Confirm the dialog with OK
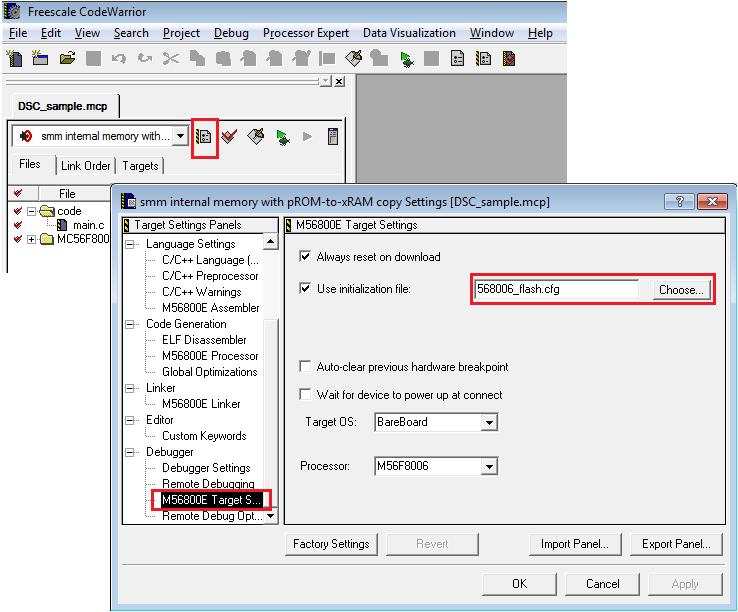738x612 pixels. [520, 584]
